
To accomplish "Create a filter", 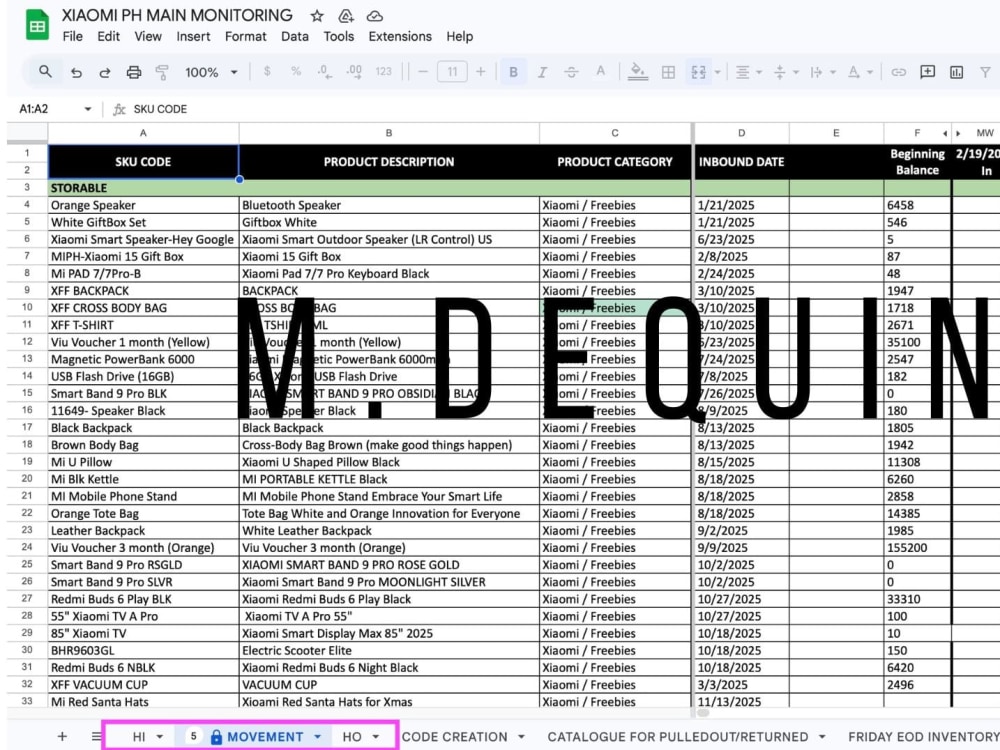I will click(x=985, y=72).
